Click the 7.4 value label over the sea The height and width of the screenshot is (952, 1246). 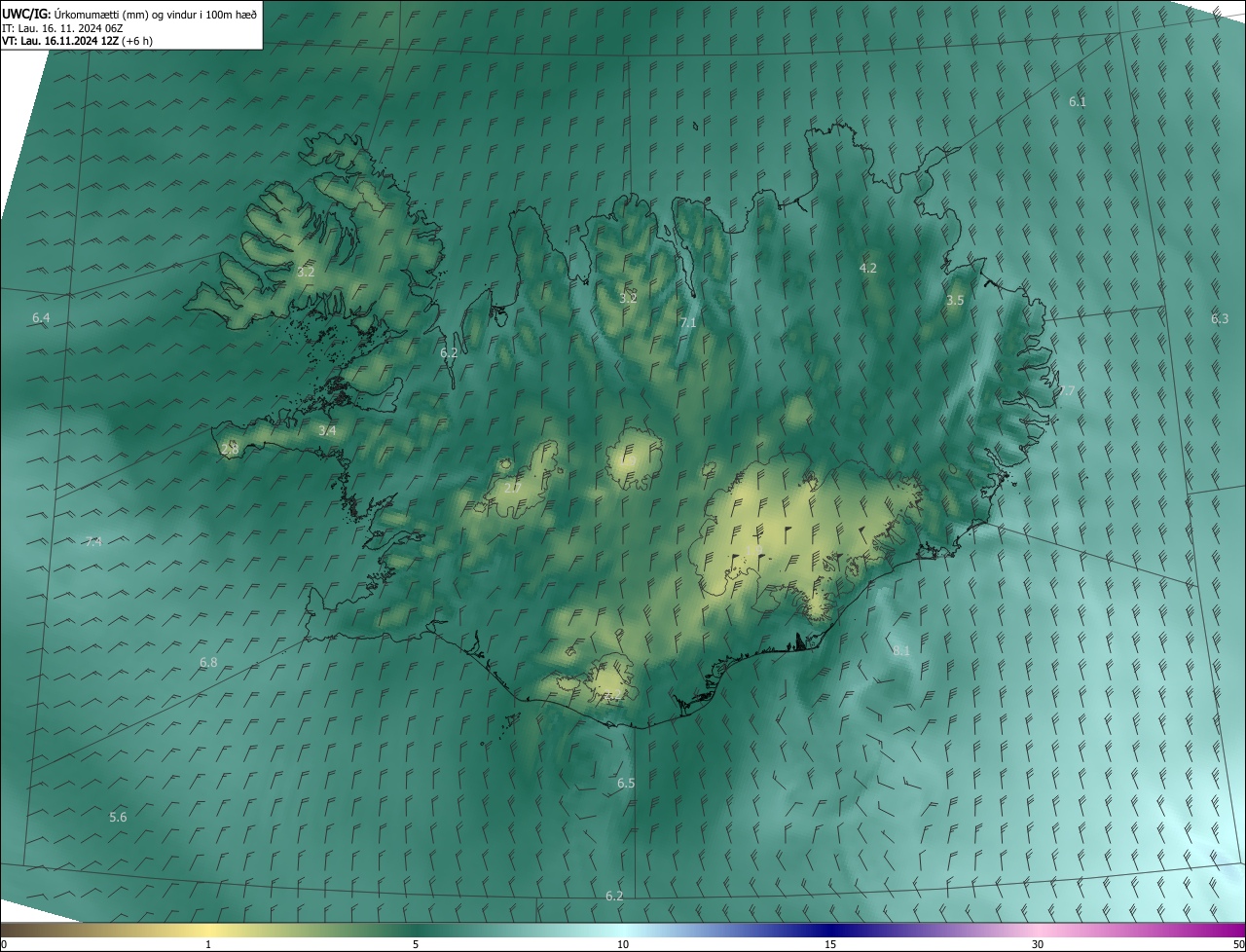93,541
